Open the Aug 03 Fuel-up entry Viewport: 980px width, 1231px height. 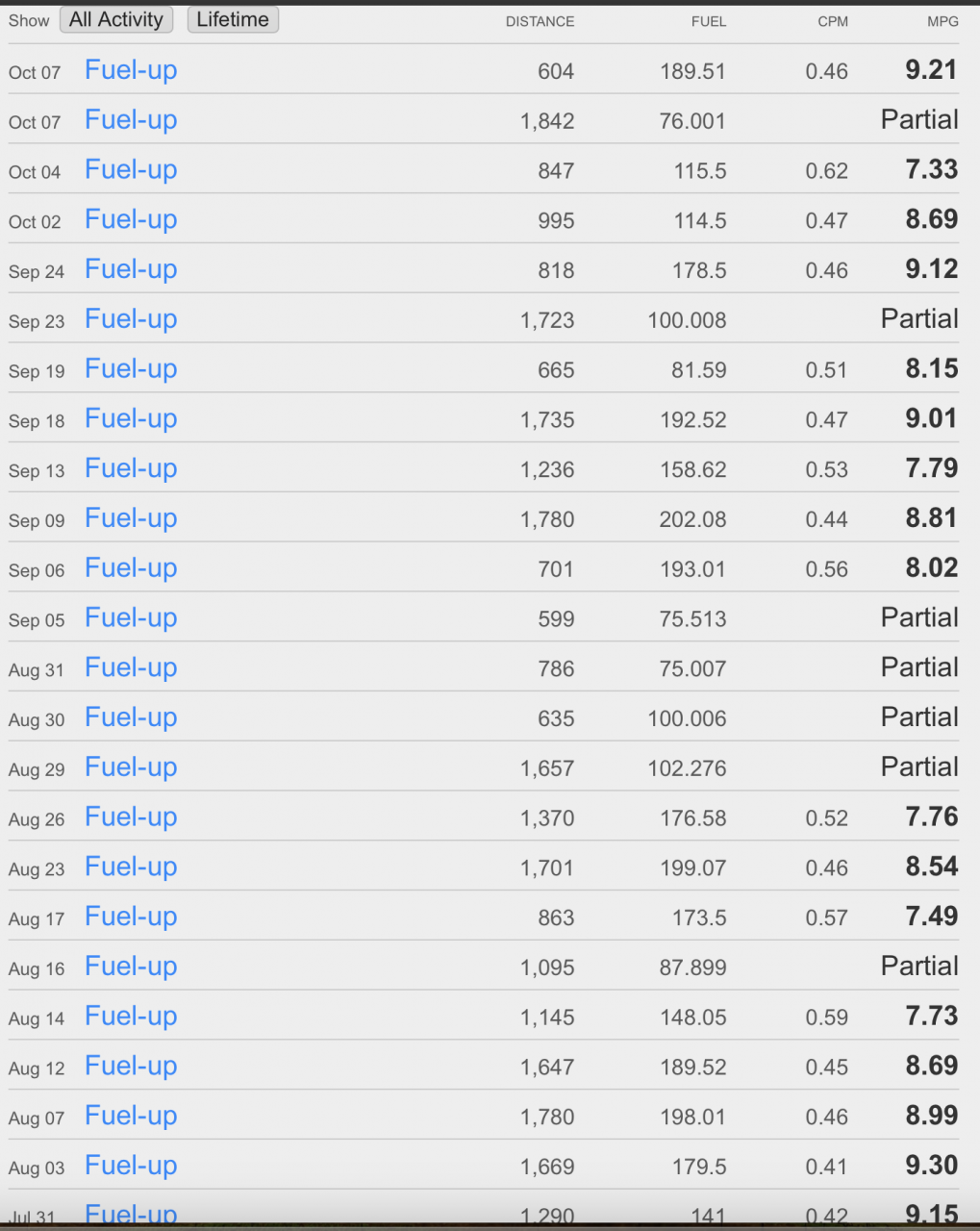131,1167
